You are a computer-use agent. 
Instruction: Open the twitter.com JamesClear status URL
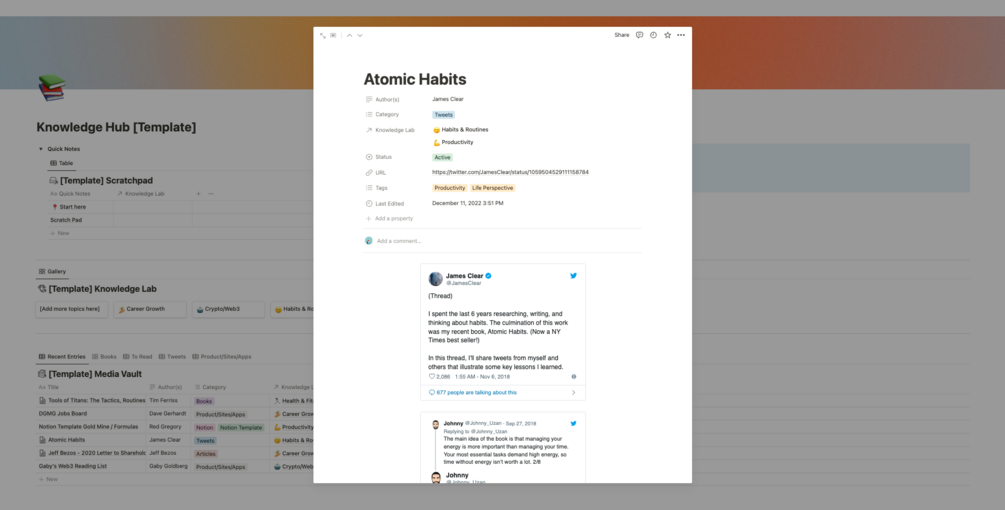tap(510, 172)
